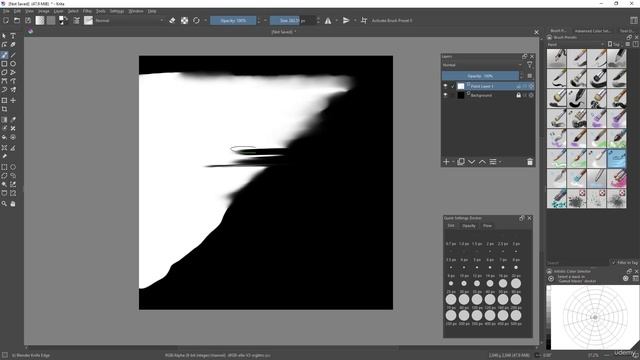The height and width of the screenshot is (360, 640).
Task: Save the document from toolbar
Action: coord(28,20)
